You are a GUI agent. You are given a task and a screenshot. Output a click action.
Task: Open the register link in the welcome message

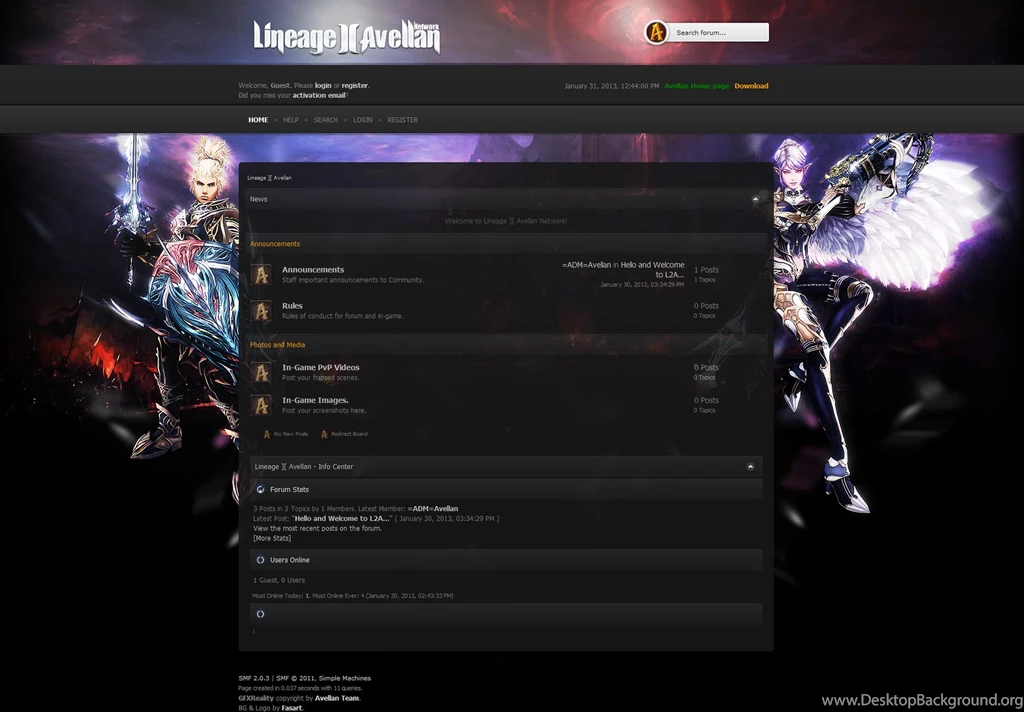355,86
